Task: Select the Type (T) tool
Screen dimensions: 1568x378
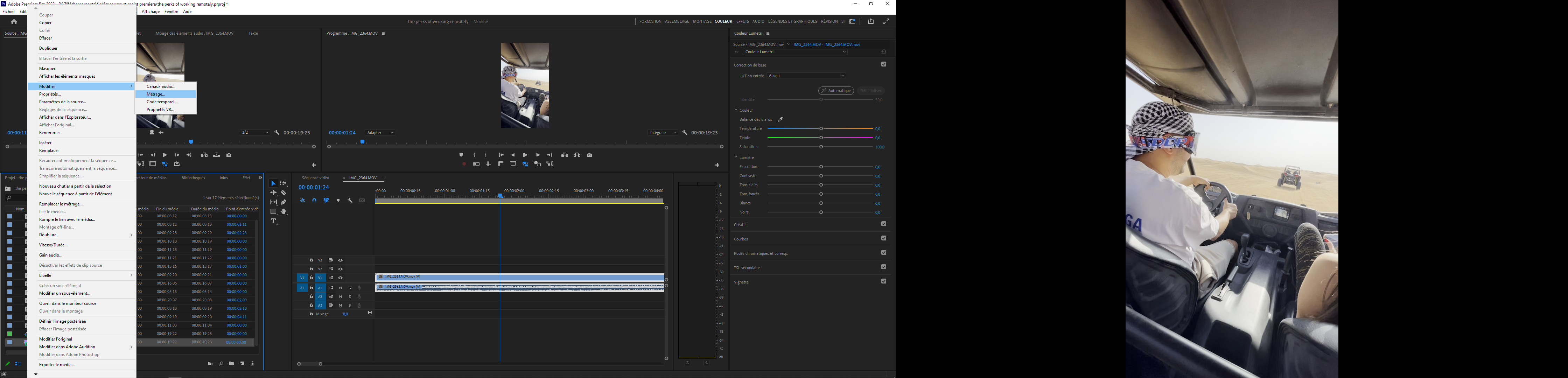Action: (273, 222)
